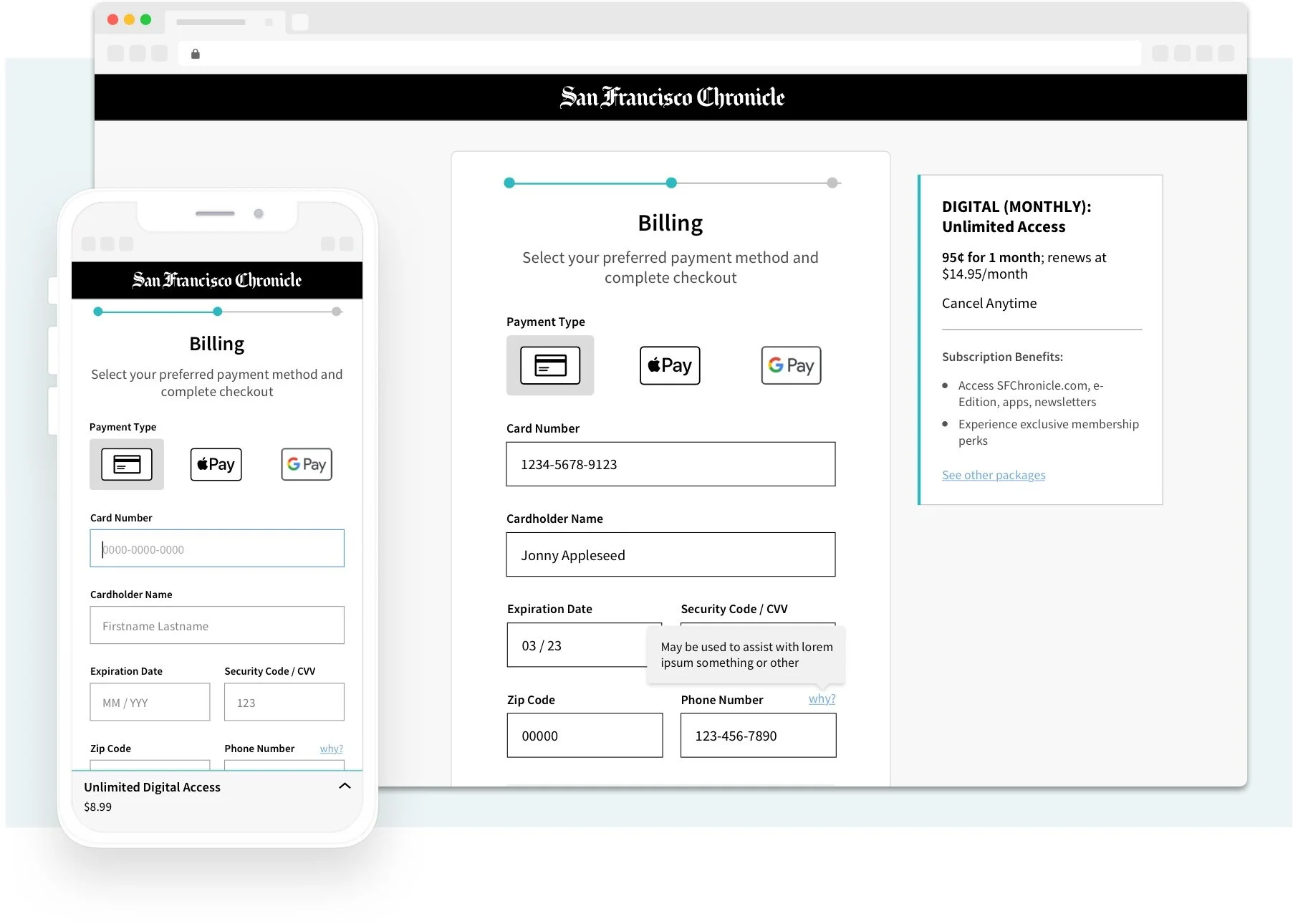Tap why? link on phone mockup

(331, 749)
